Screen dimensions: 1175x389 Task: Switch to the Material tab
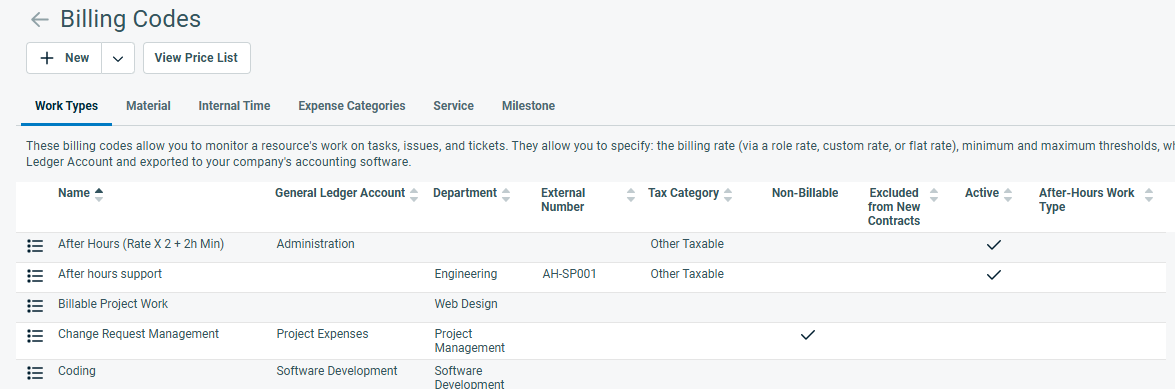point(148,106)
